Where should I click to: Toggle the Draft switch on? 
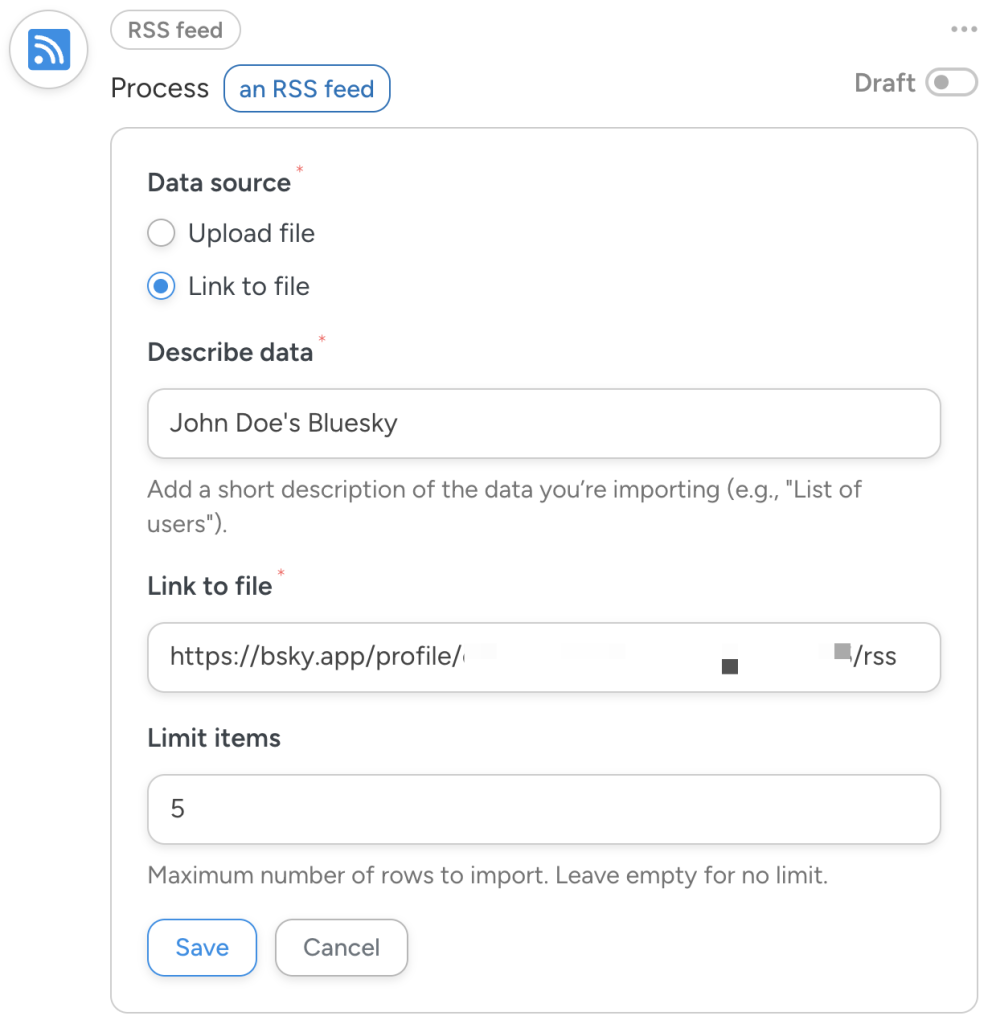click(x=950, y=83)
